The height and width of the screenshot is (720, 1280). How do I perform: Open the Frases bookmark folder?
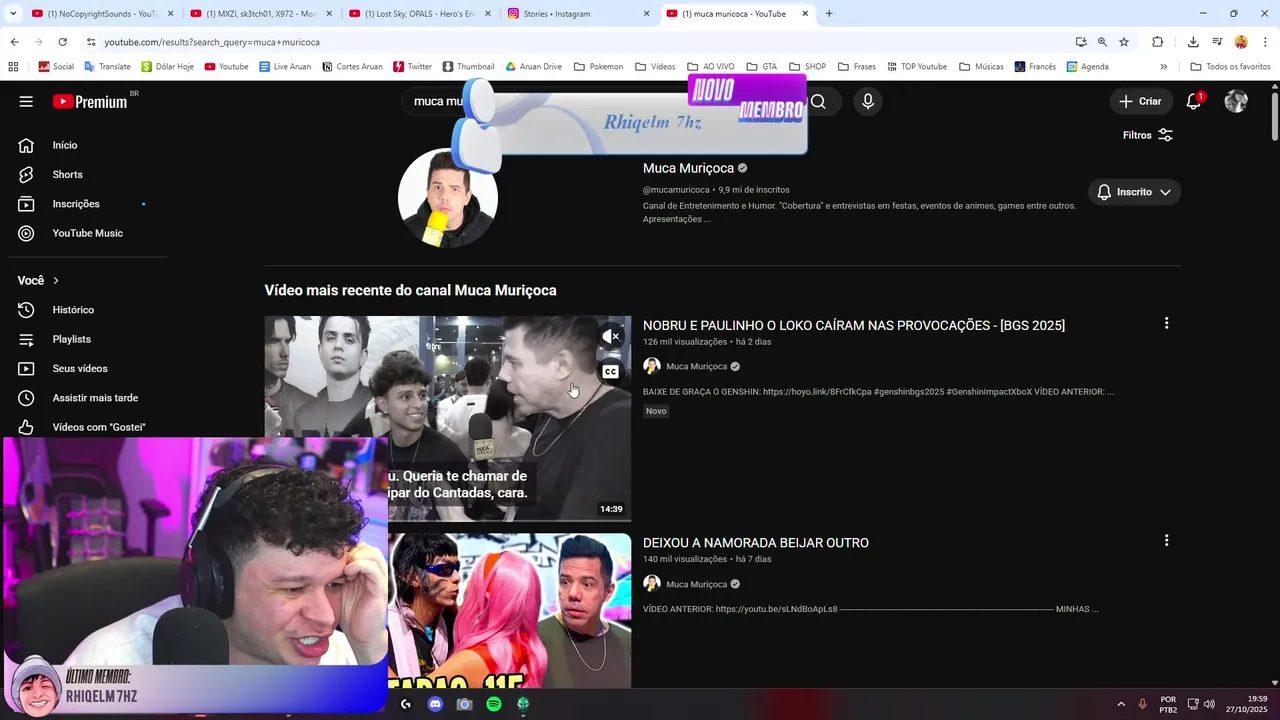pyautogui.click(x=856, y=67)
